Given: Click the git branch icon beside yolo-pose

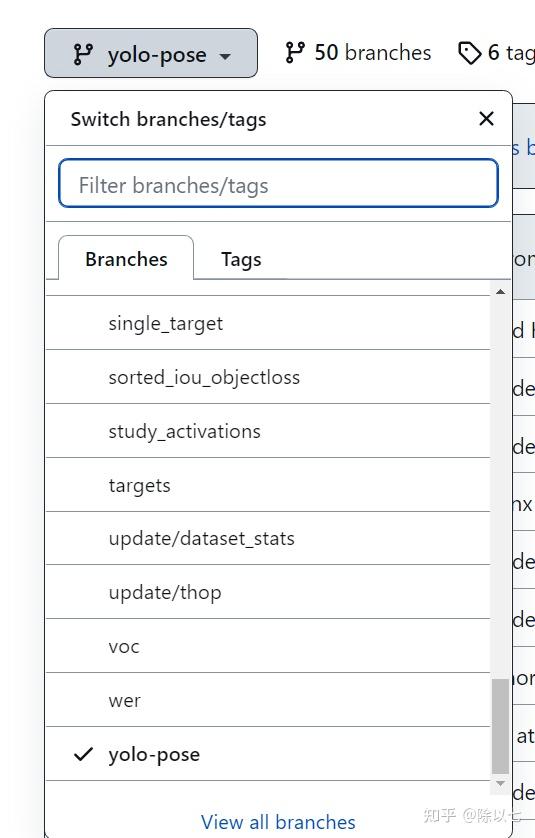Looking at the screenshot, I should coord(83,55).
